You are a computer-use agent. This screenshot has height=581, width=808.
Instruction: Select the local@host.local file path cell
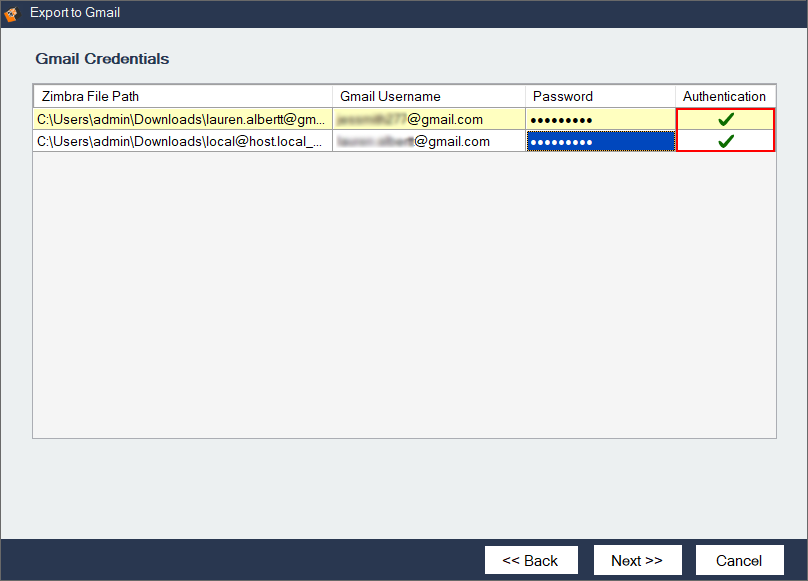182,141
